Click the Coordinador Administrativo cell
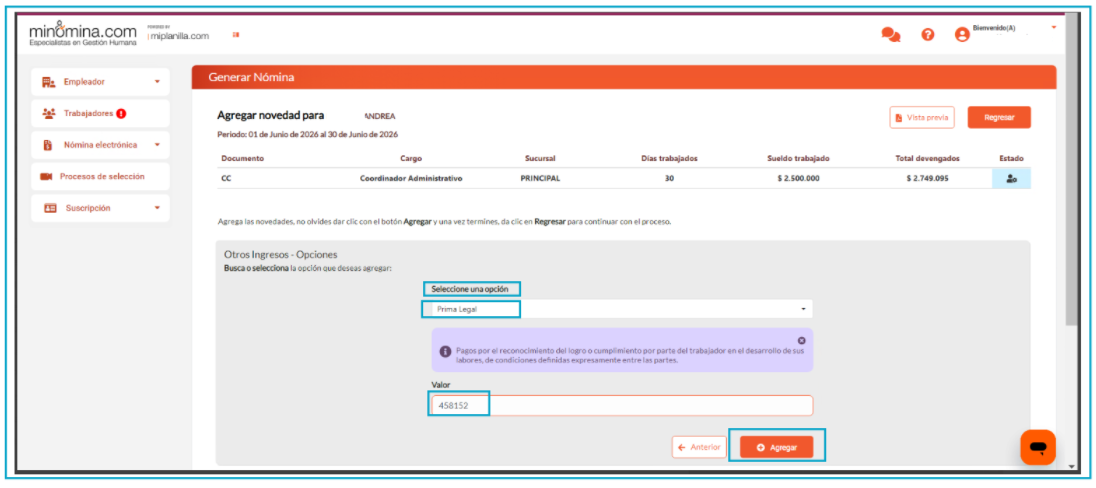 click(x=411, y=178)
